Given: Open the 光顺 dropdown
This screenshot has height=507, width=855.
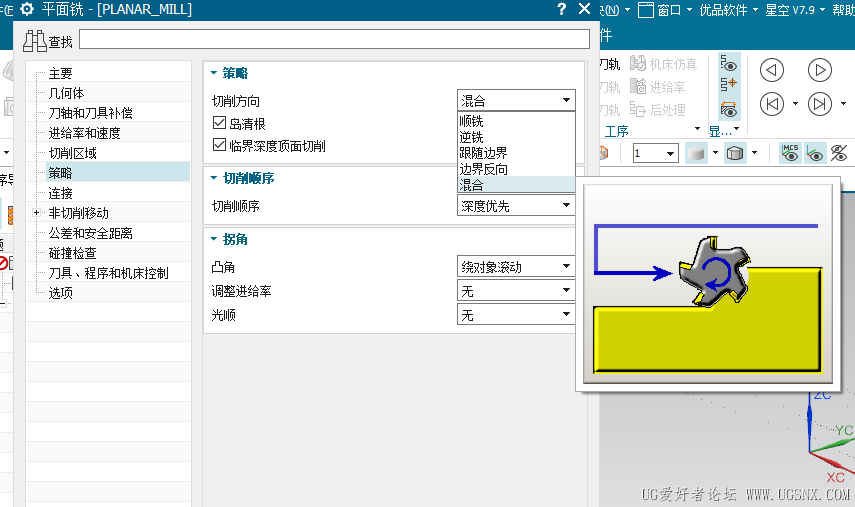Looking at the screenshot, I should tap(516, 315).
